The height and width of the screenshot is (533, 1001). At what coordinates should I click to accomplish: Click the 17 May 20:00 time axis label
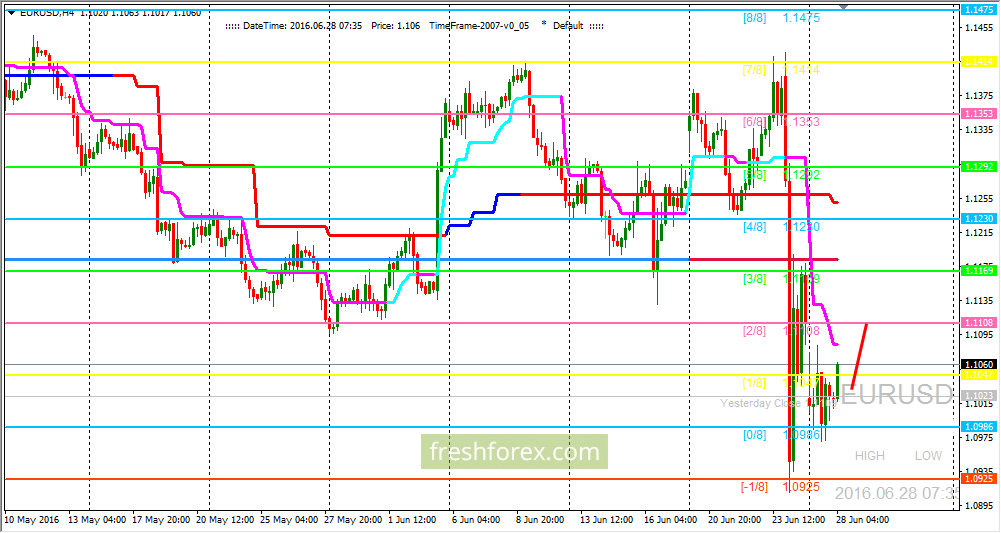click(x=160, y=520)
